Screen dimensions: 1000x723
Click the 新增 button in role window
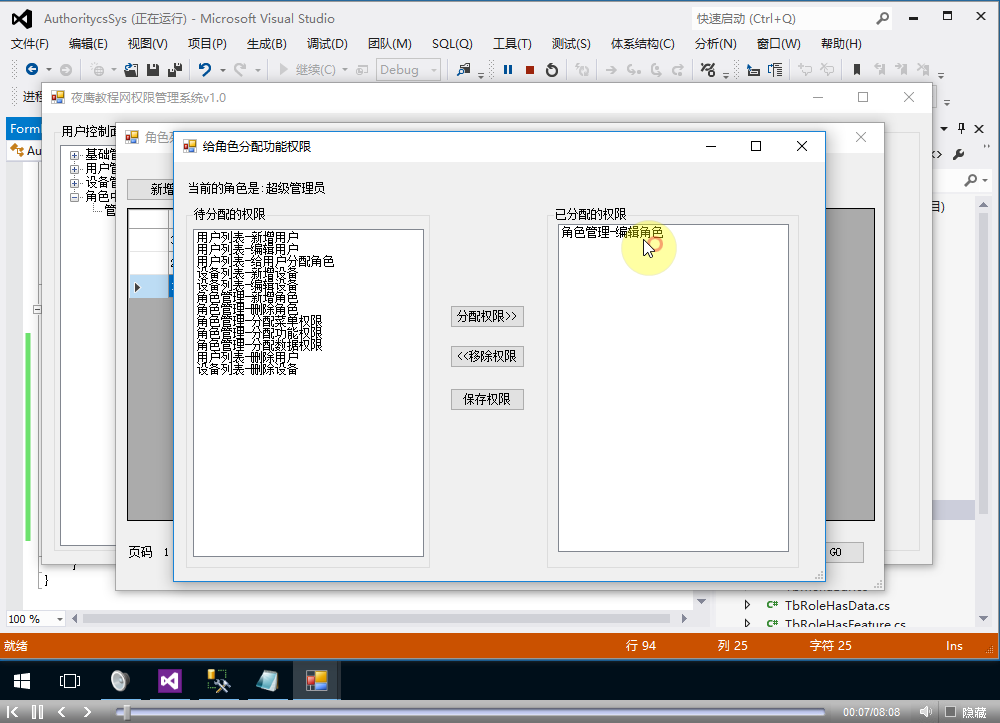(x=151, y=189)
